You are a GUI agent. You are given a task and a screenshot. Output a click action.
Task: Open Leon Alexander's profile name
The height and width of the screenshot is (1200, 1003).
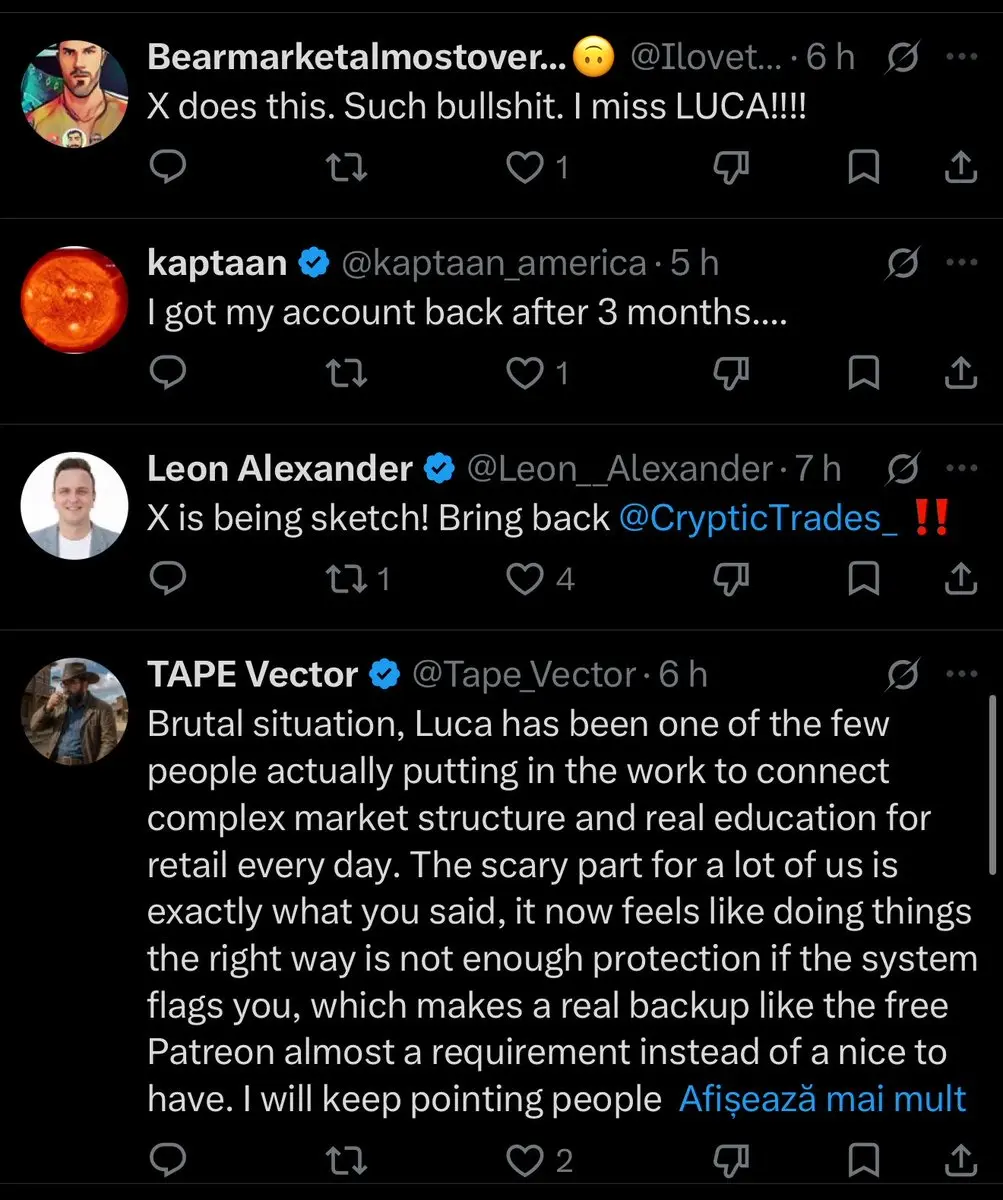pos(279,468)
